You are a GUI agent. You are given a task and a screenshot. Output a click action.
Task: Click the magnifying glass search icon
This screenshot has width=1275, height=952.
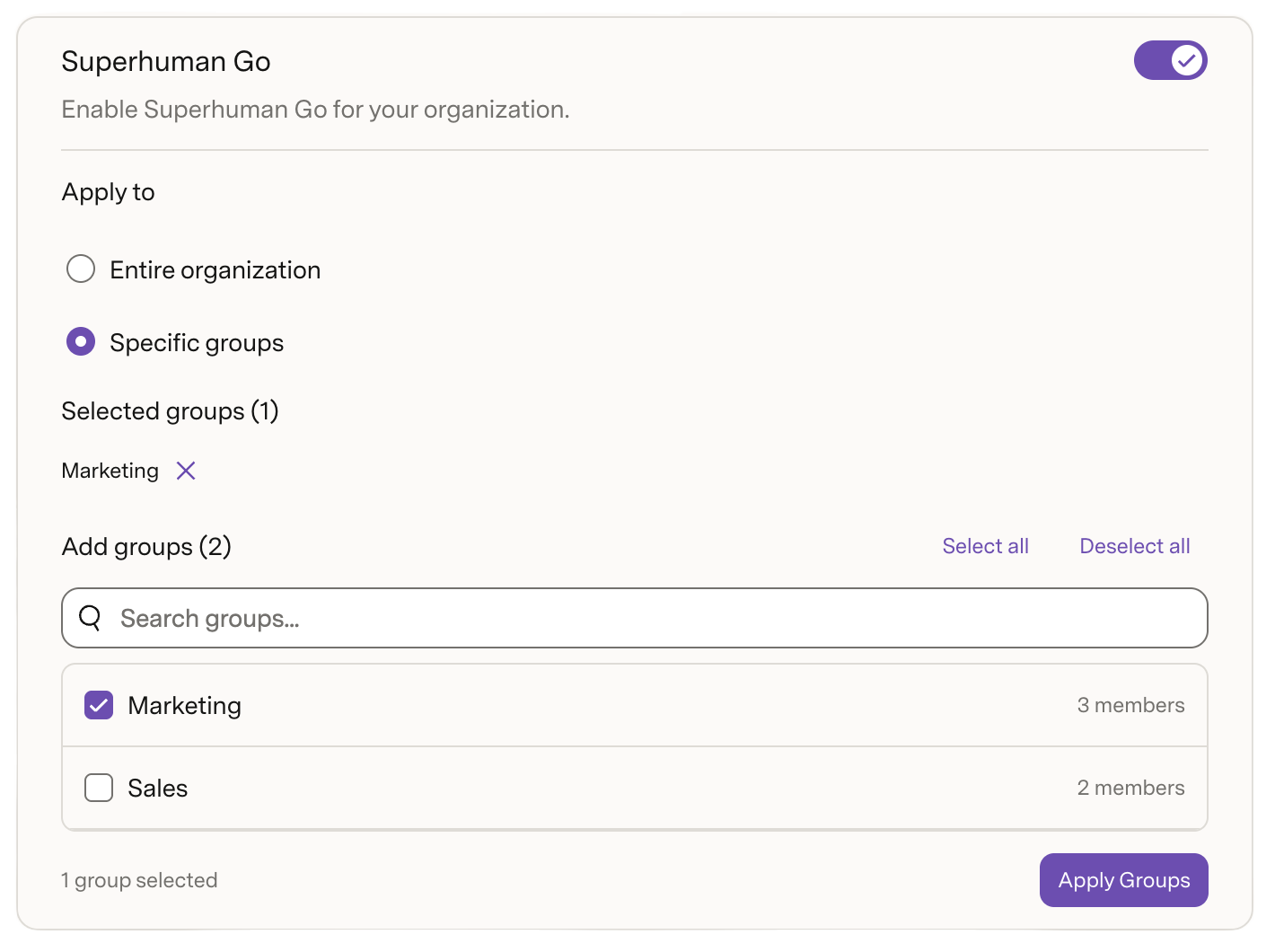(90, 617)
